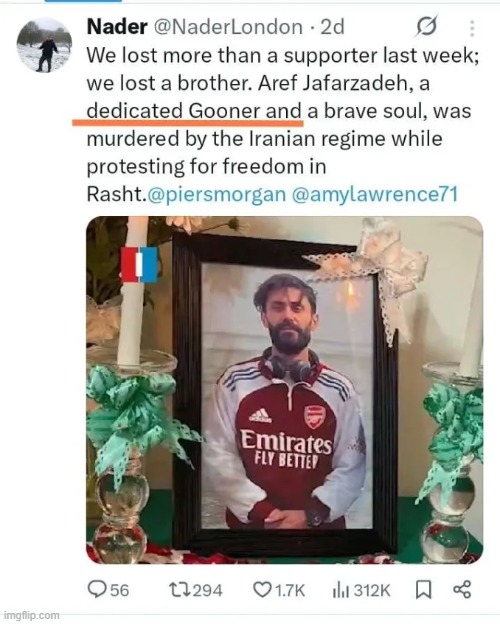The image size is (500, 624).
Task: Open the @amylawrence71 mention
Action: [x=375, y=194]
